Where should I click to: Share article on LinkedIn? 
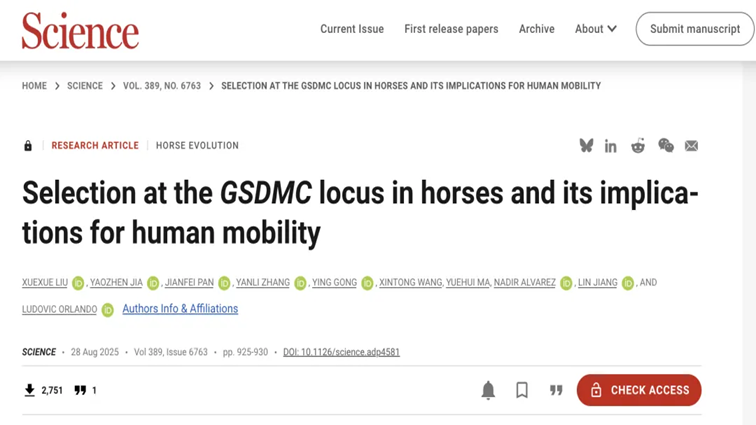pyautogui.click(x=610, y=146)
